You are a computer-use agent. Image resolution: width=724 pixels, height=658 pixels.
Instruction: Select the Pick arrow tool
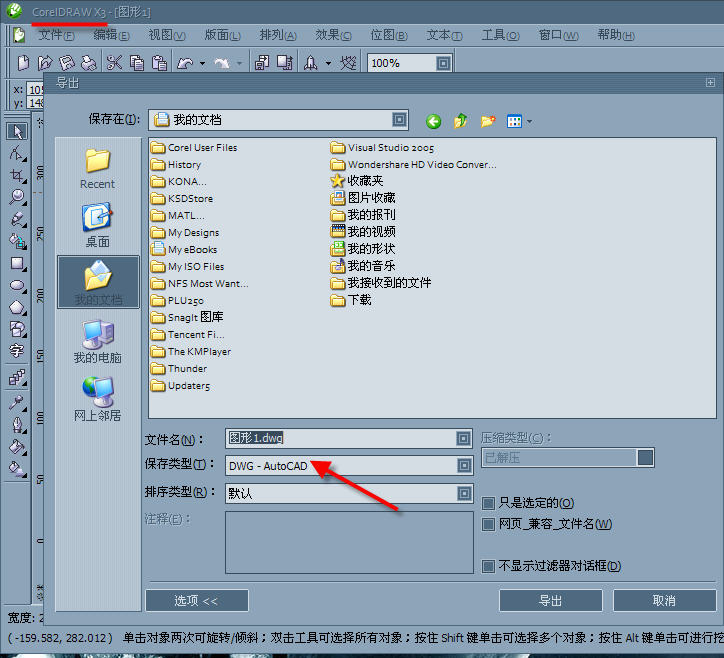[x=17, y=132]
